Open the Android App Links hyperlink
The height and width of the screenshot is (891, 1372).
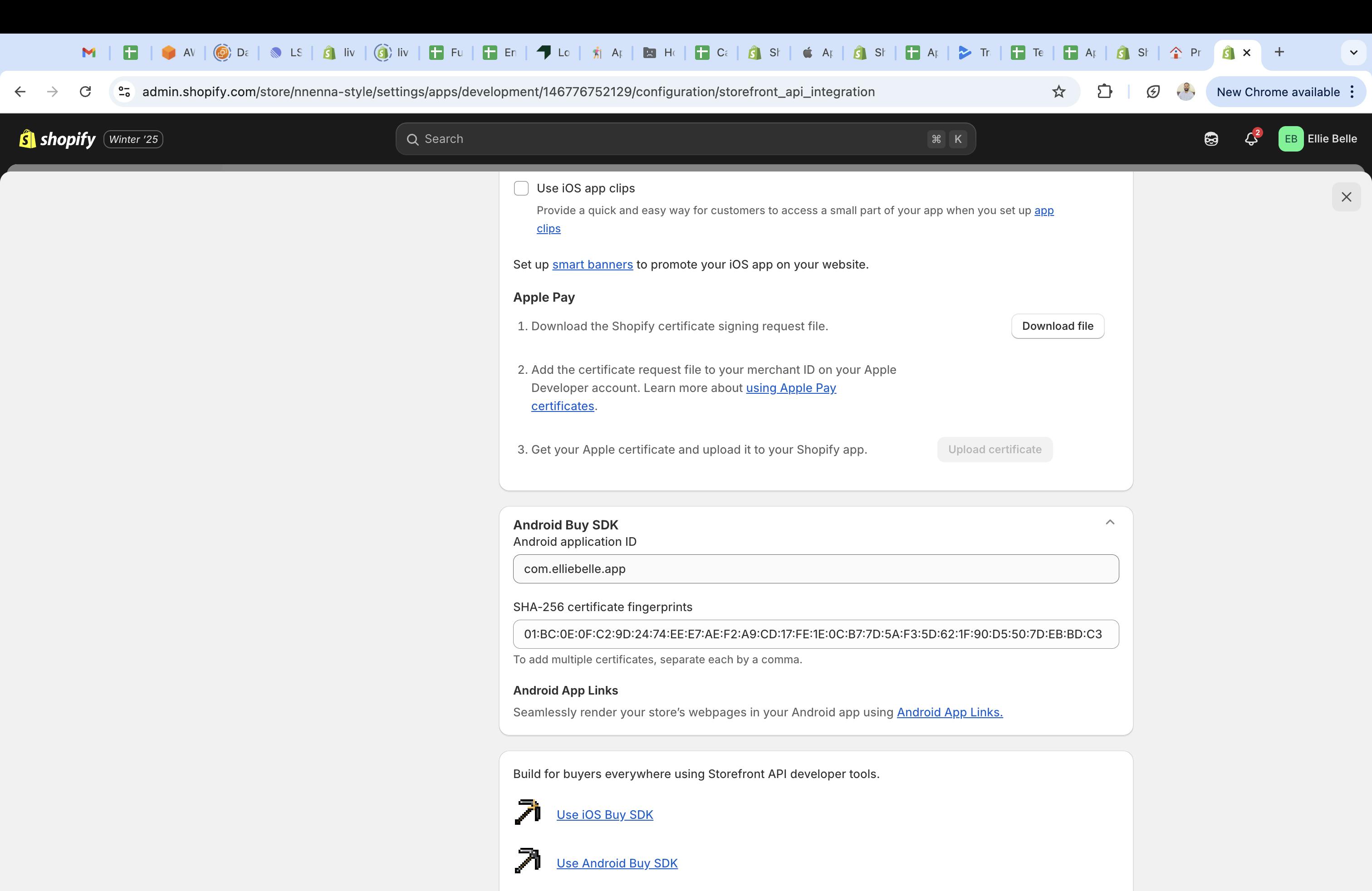coord(950,712)
